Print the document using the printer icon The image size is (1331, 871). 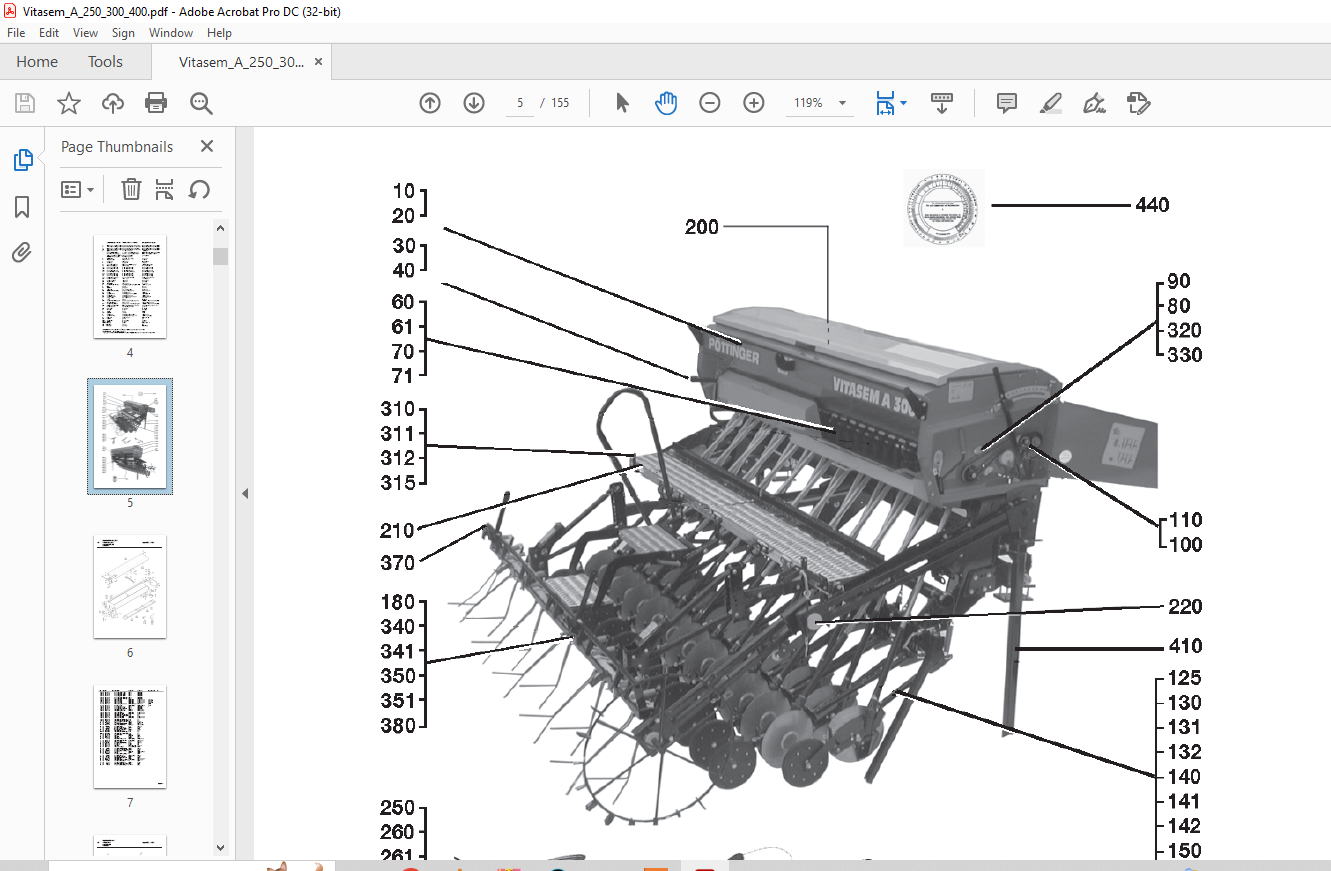(156, 103)
